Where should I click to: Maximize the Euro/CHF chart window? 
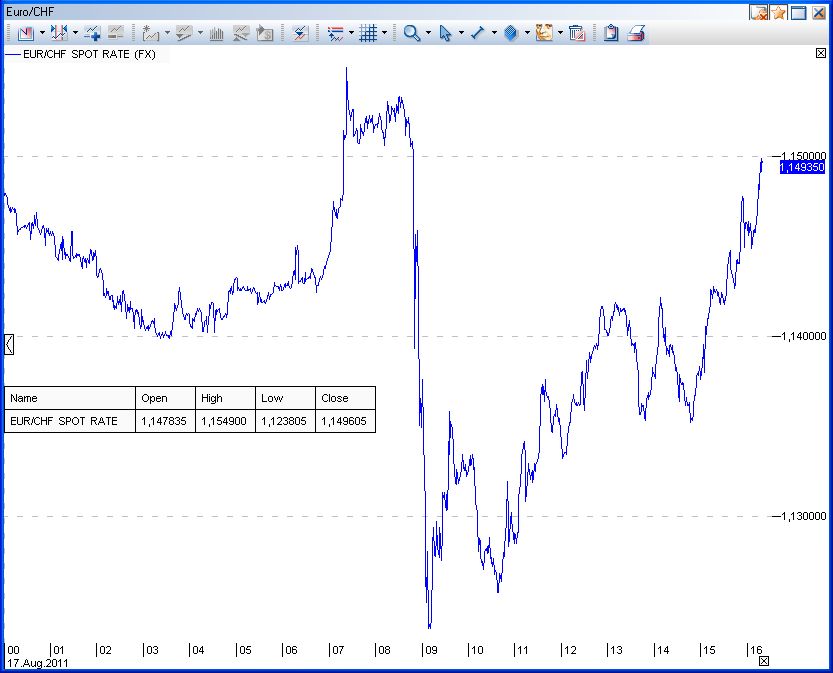(798, 12)
